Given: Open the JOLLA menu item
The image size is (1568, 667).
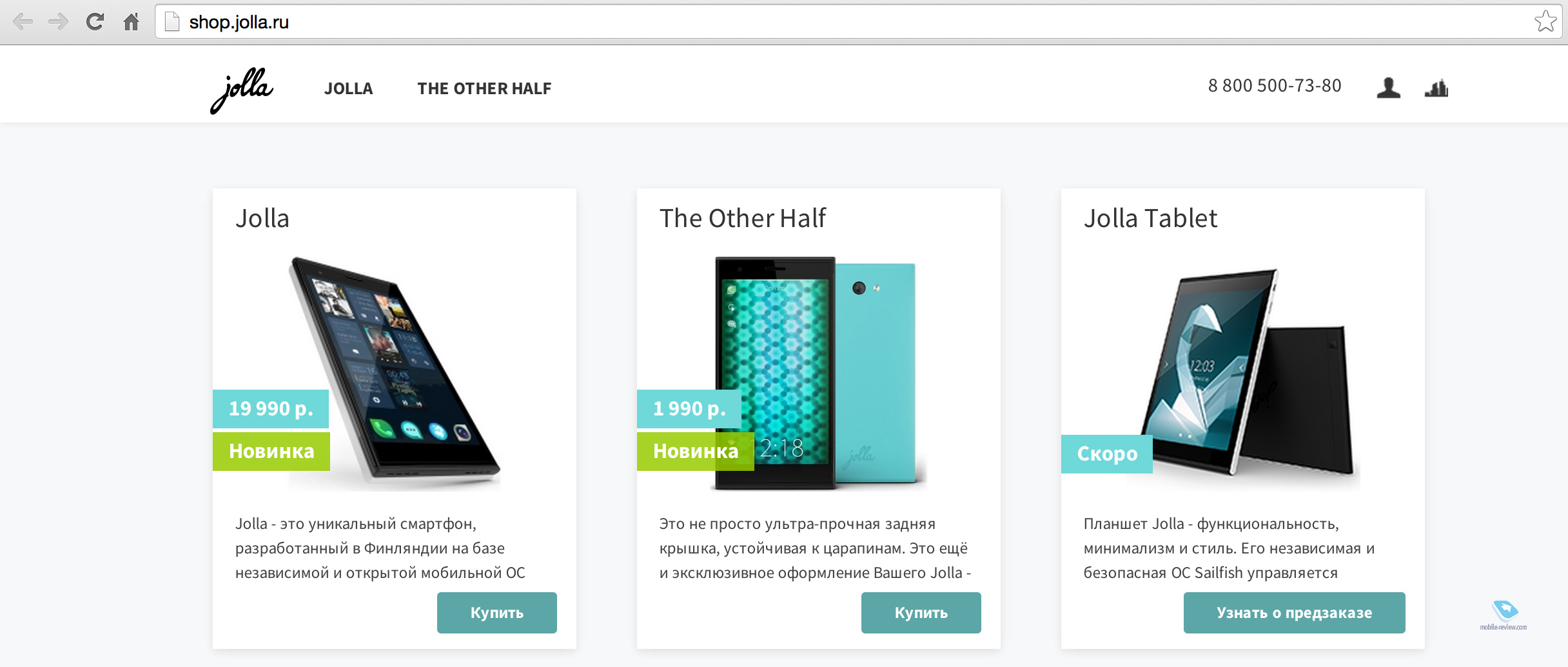Looking at the screenshot, I should coord(348,88).
